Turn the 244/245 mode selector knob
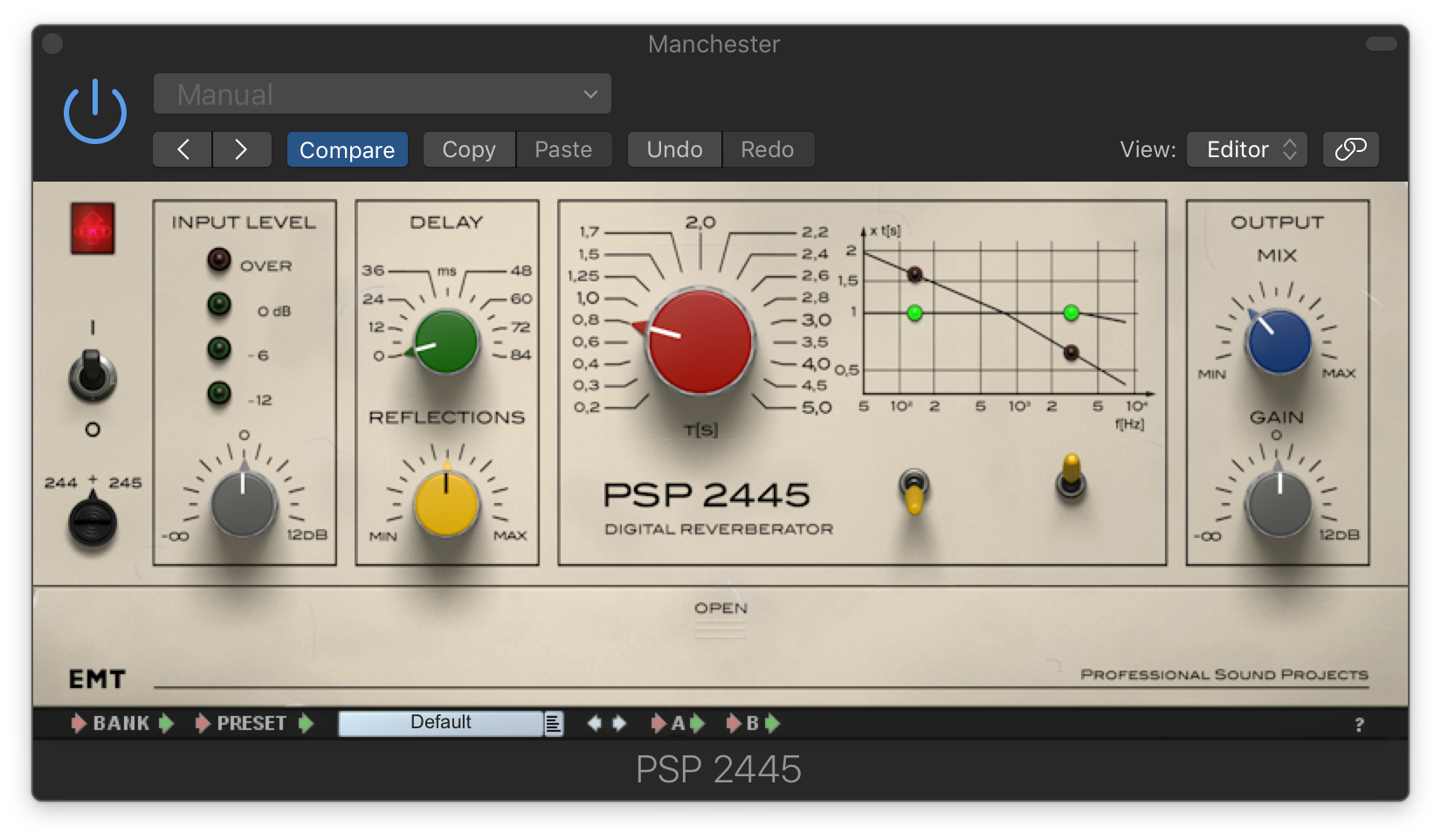Viewport: 1441px width, 840px height. coord(93,521)
